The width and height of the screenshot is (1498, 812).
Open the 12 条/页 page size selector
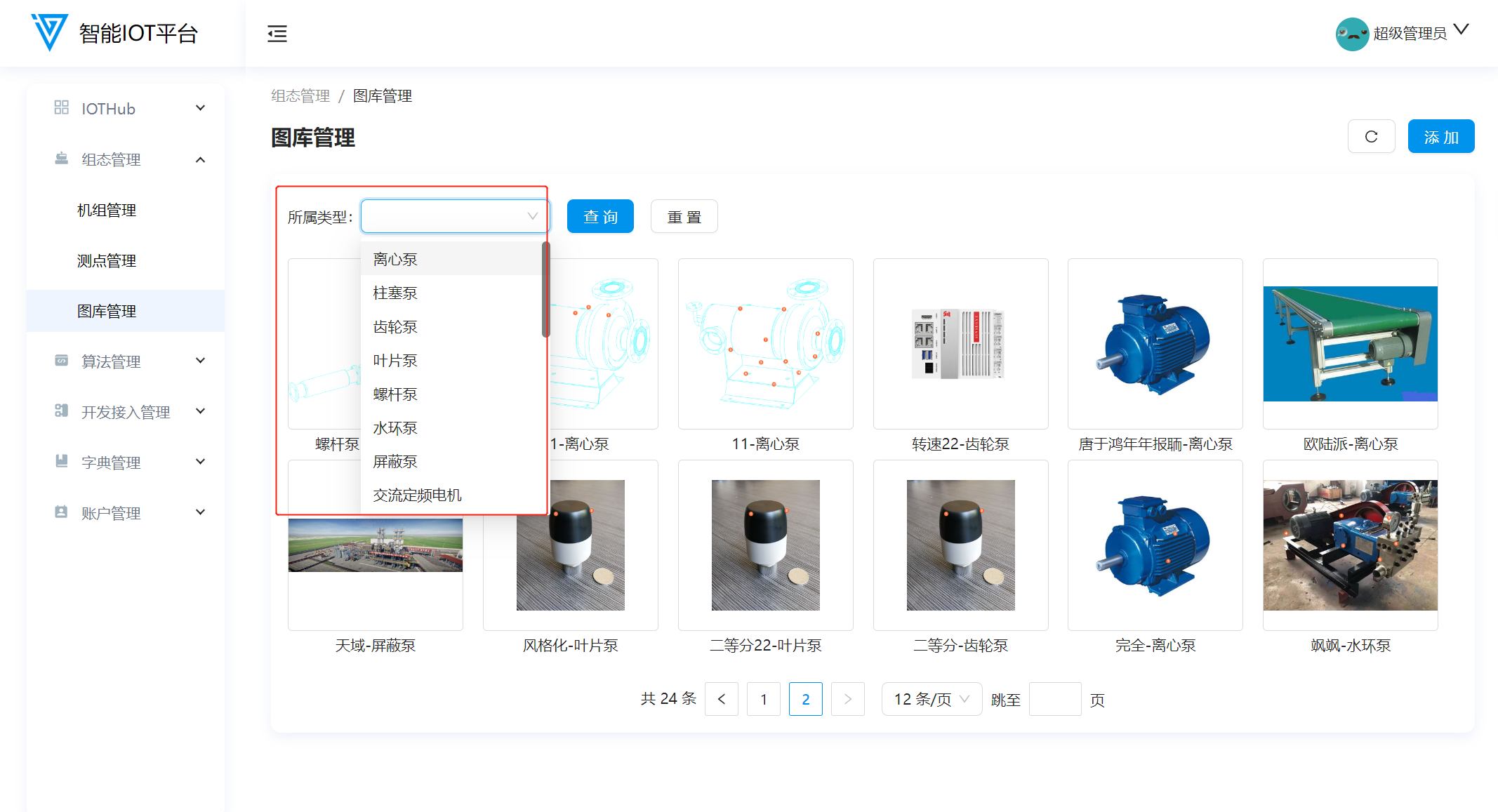tap(931, 699)
